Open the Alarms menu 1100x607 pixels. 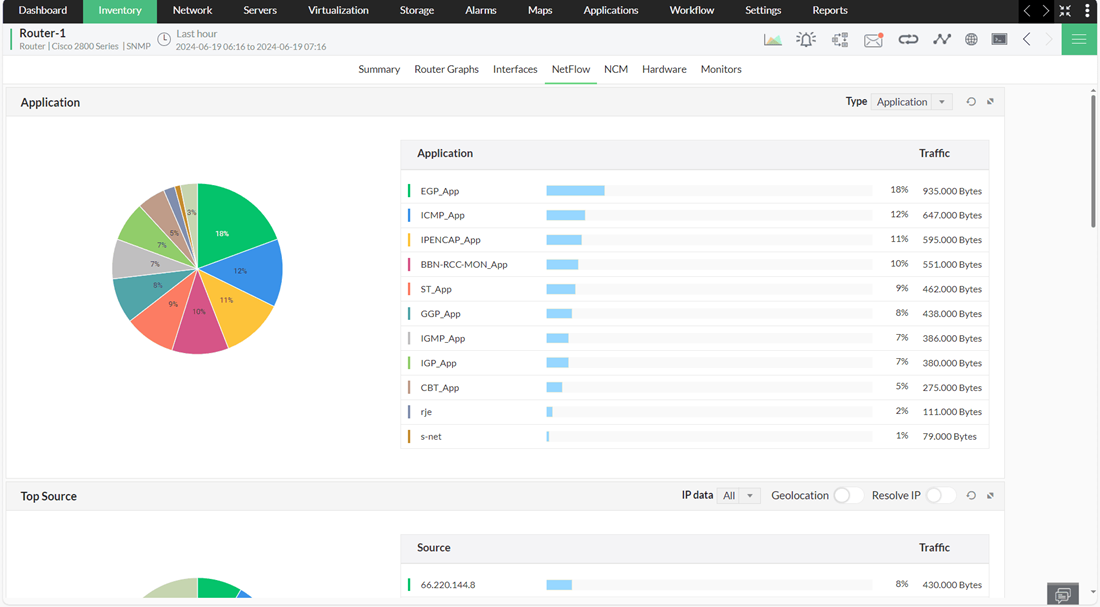[x=481, y=11]
